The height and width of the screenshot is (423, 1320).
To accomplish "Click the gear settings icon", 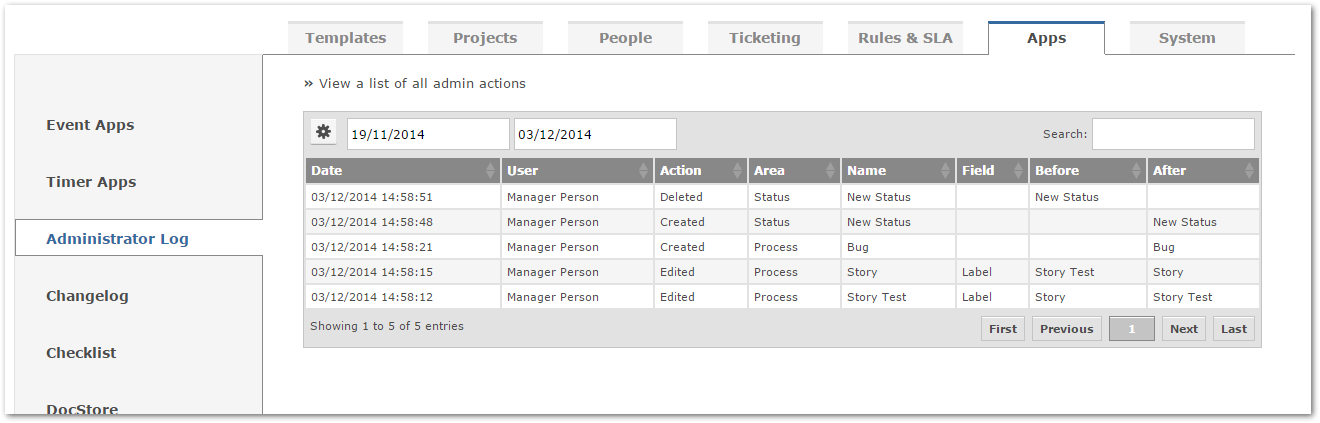I will click(323, 133).
